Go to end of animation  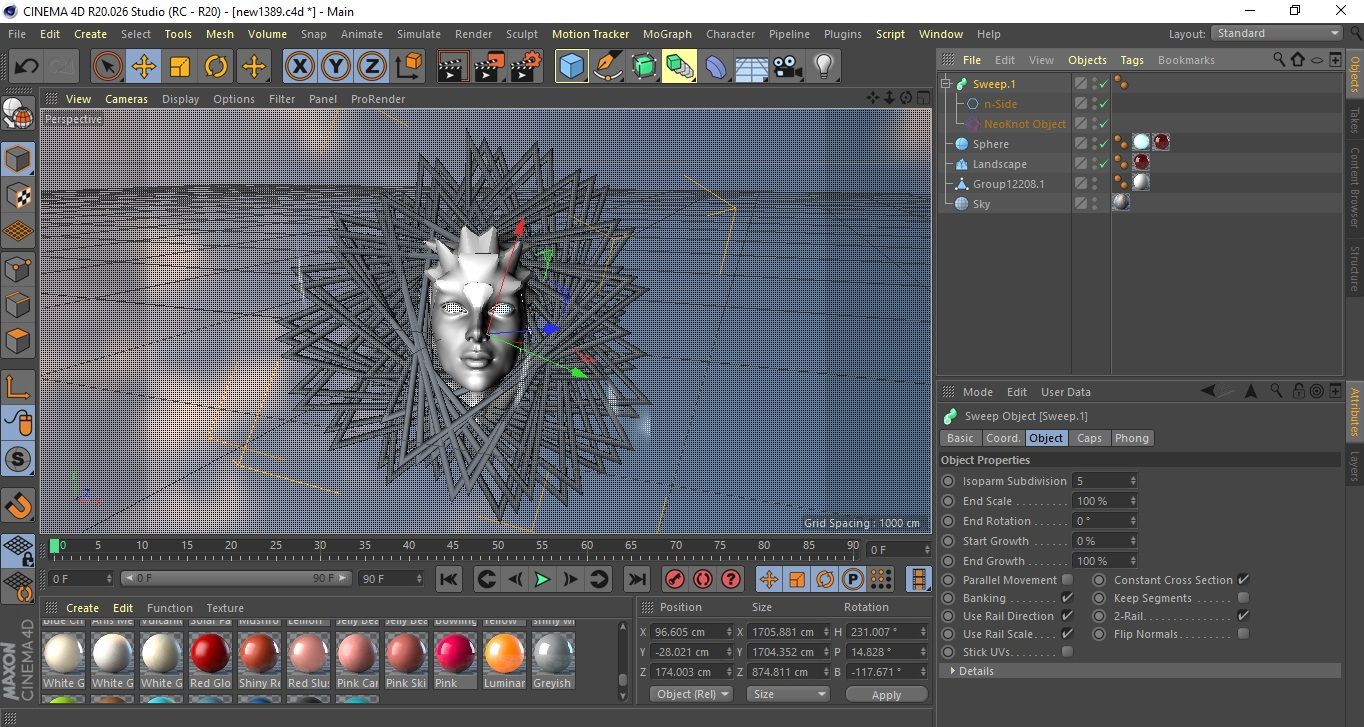636,579
